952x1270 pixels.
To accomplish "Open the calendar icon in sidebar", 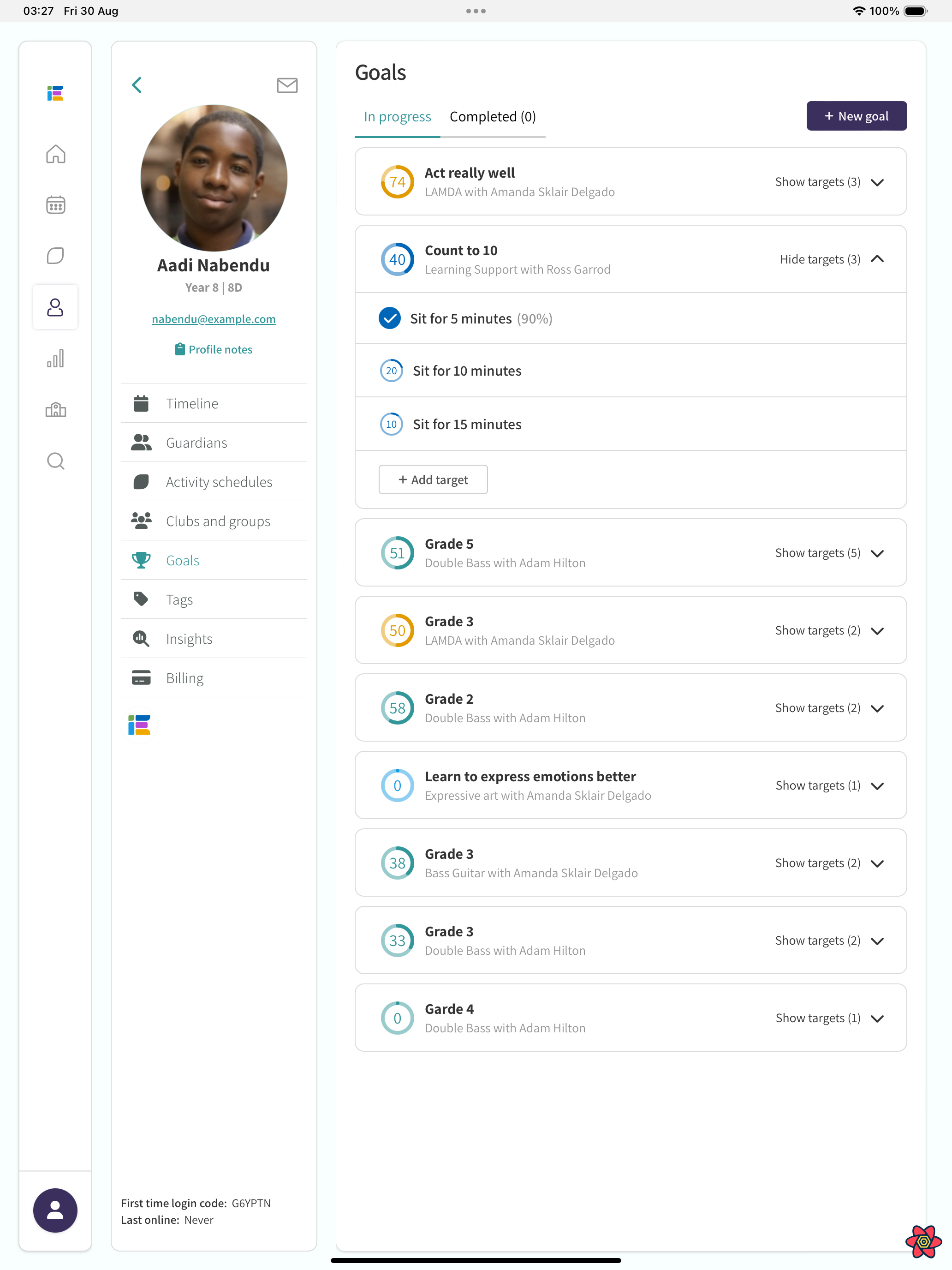I will 55,204.
